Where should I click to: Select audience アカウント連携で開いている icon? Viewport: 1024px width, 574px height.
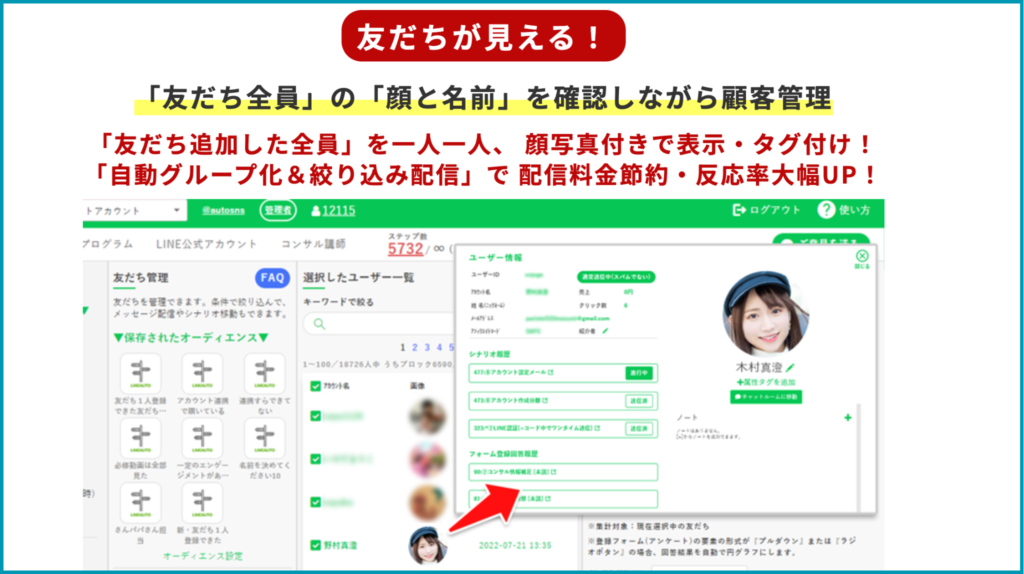[202, 374]
